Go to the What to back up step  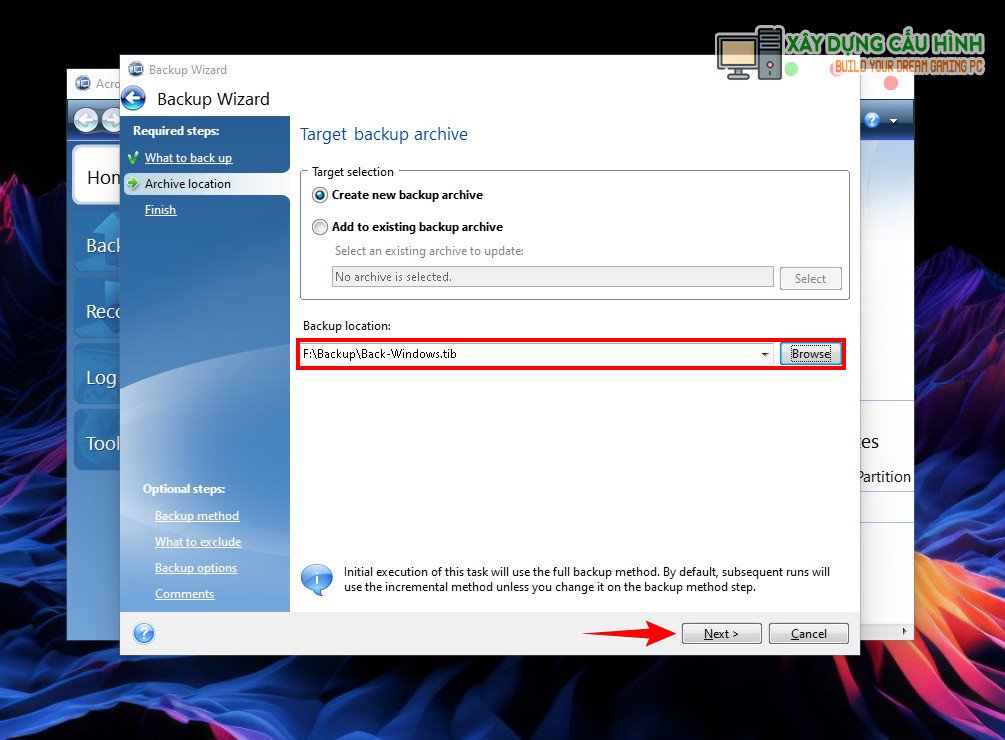pyautogui.click(x=188, y=158)
